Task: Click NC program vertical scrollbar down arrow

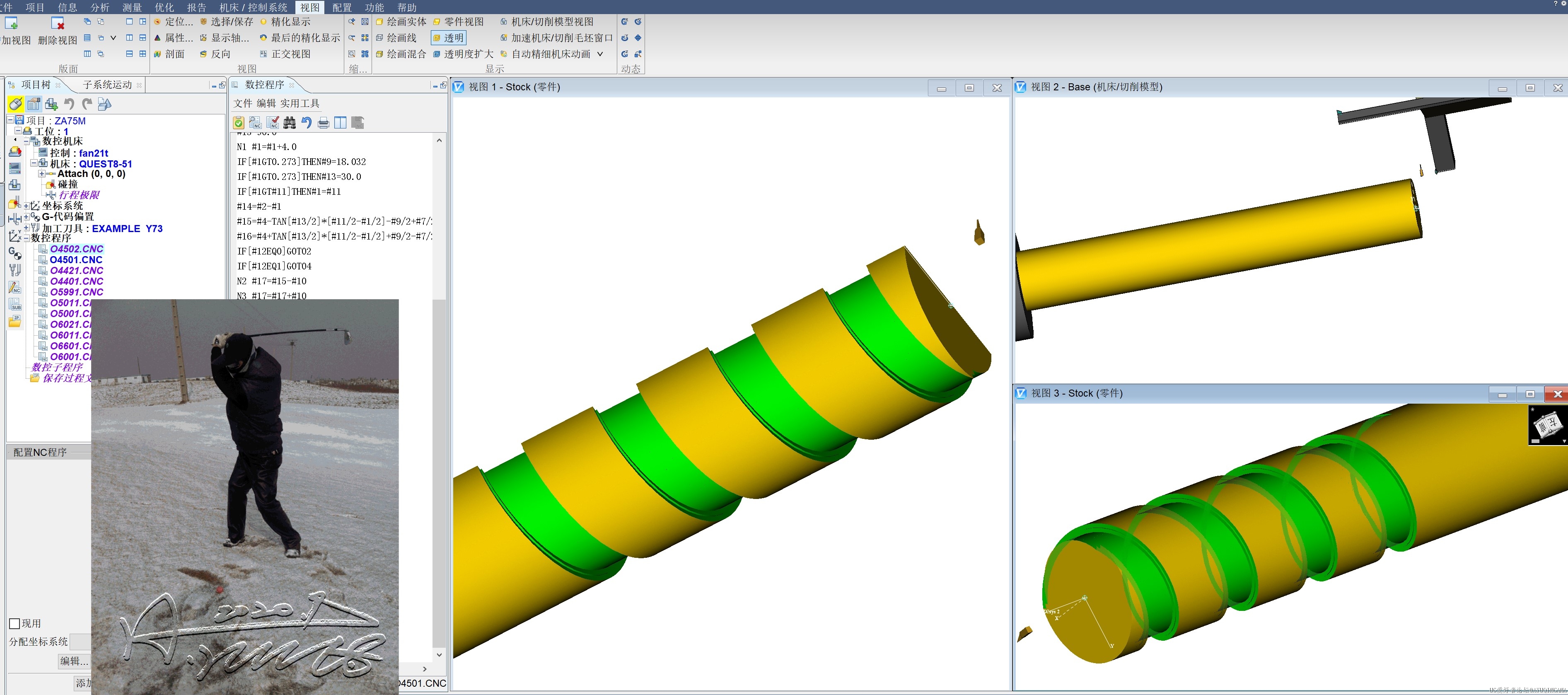Action: tap(439, 655)
